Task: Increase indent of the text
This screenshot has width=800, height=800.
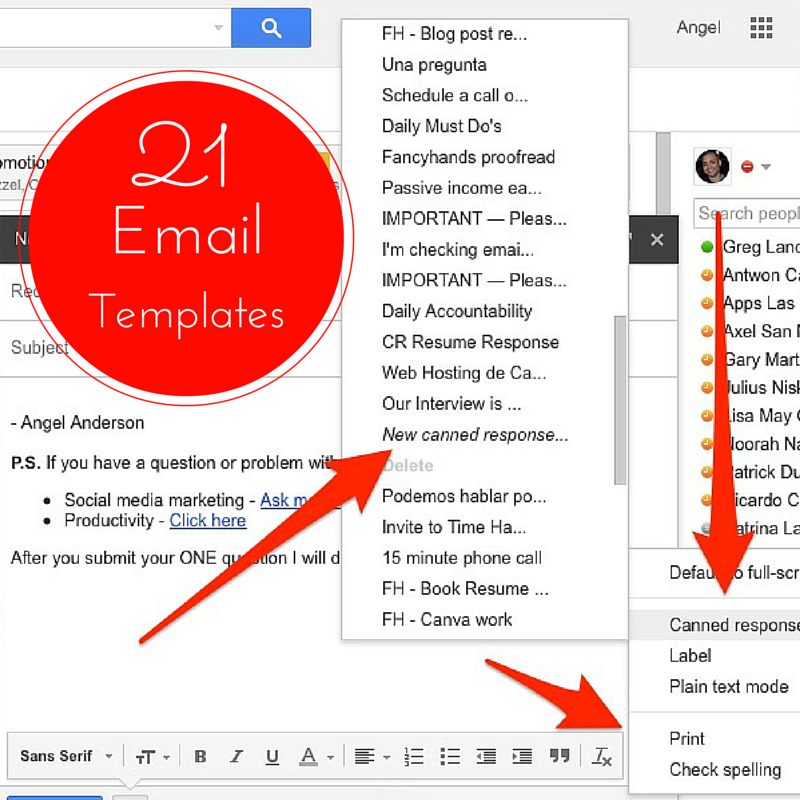Action: coord(522,757)
